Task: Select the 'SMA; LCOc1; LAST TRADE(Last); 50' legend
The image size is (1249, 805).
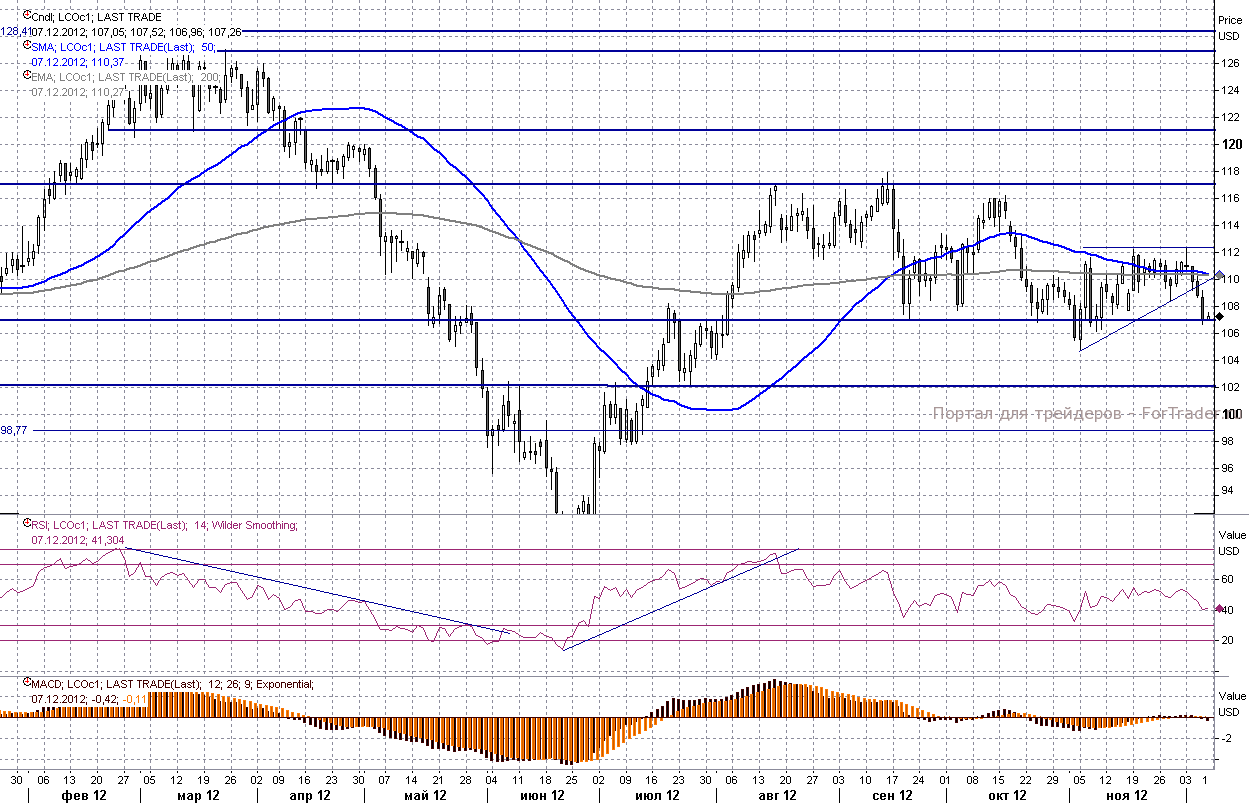Action: click(124, 47)
